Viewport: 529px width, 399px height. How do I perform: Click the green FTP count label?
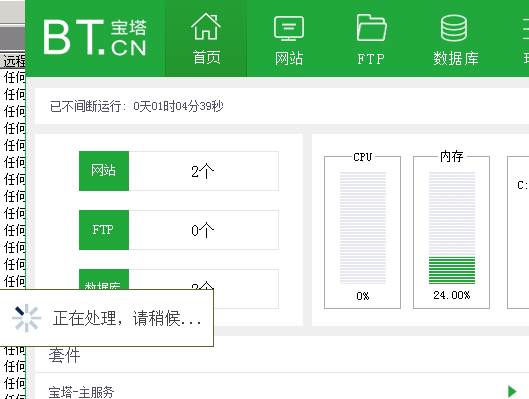pos(104,230)
